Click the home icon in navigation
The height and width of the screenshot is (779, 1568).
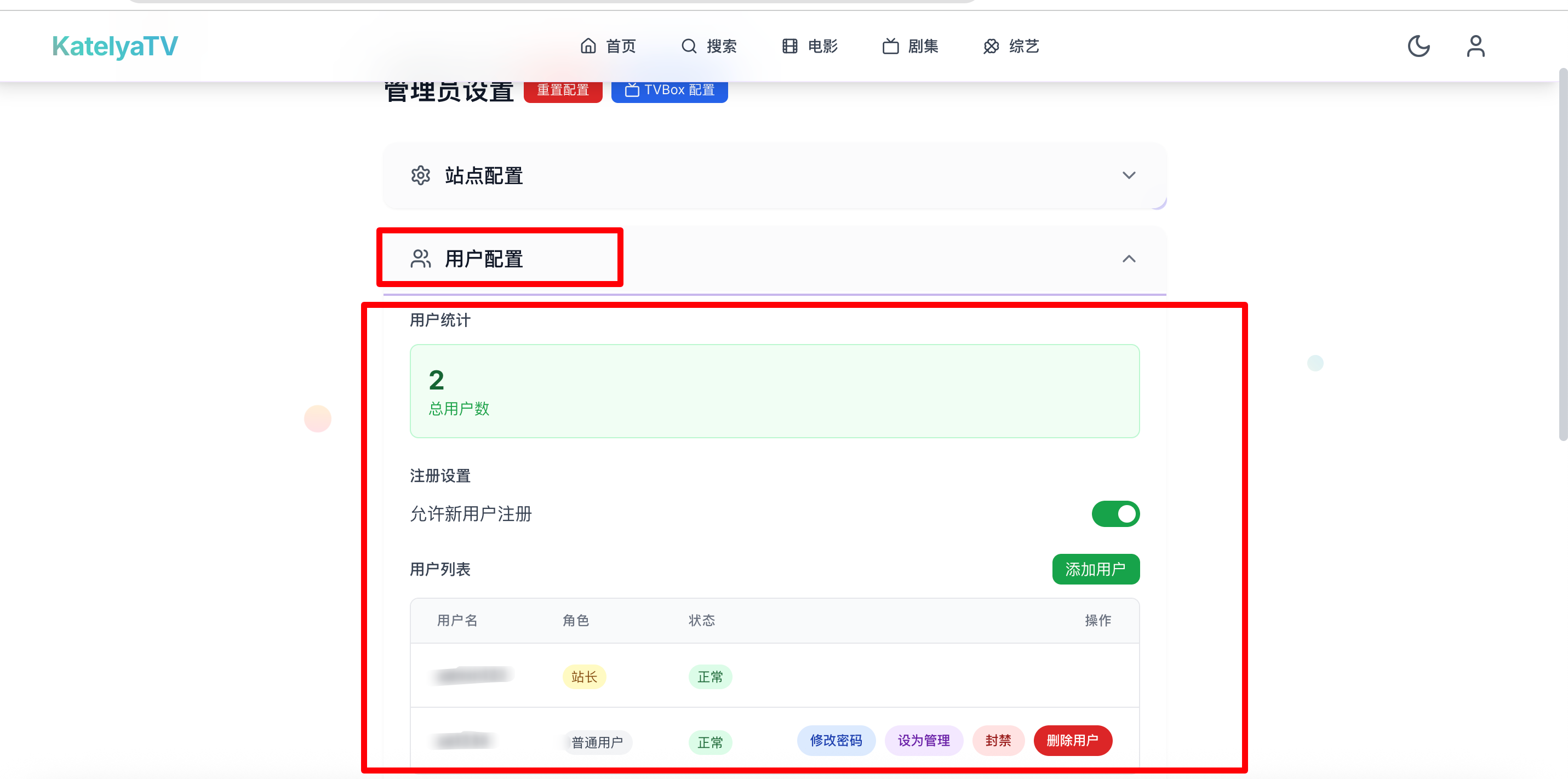point(588,46)
